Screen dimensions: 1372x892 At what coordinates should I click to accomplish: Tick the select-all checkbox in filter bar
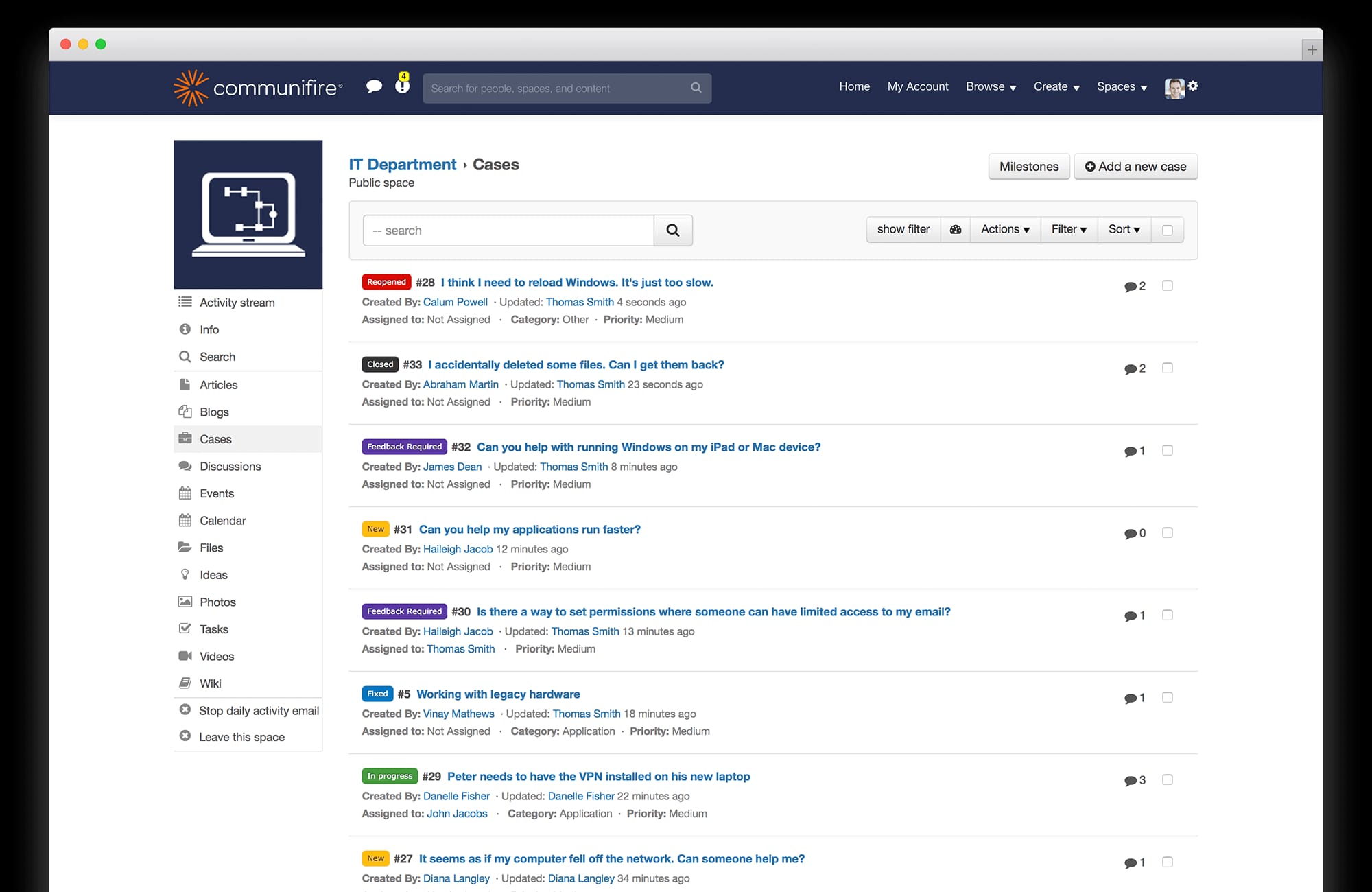click(1168, 230)
